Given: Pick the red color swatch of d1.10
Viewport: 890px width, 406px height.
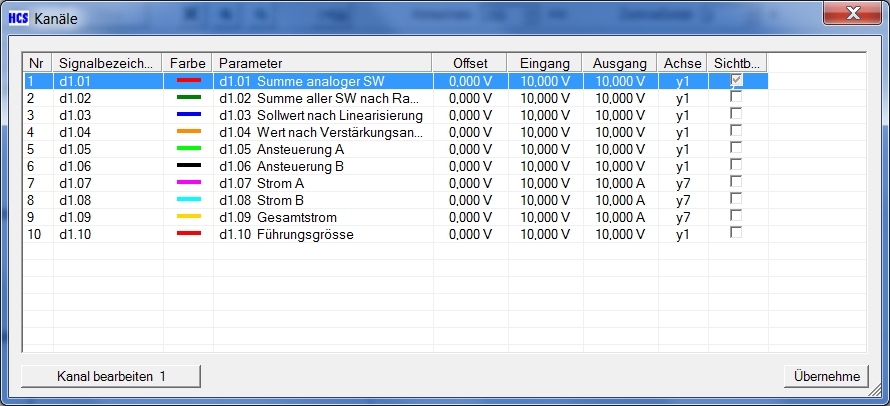Looking at the screenshot, I should point(189,234).
